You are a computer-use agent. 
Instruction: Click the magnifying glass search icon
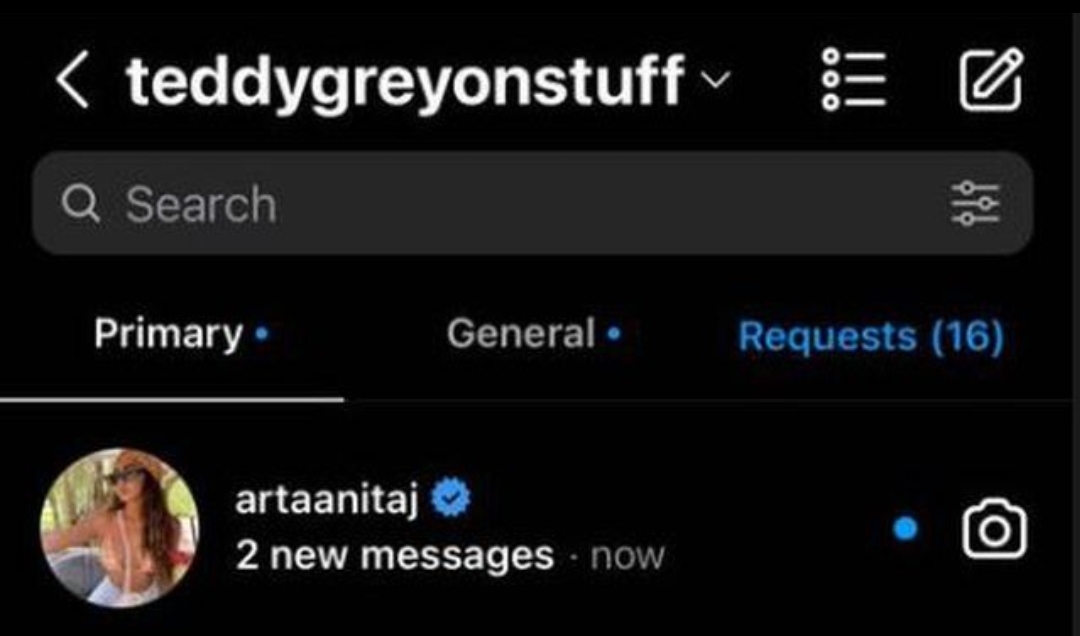coord(81,204)
